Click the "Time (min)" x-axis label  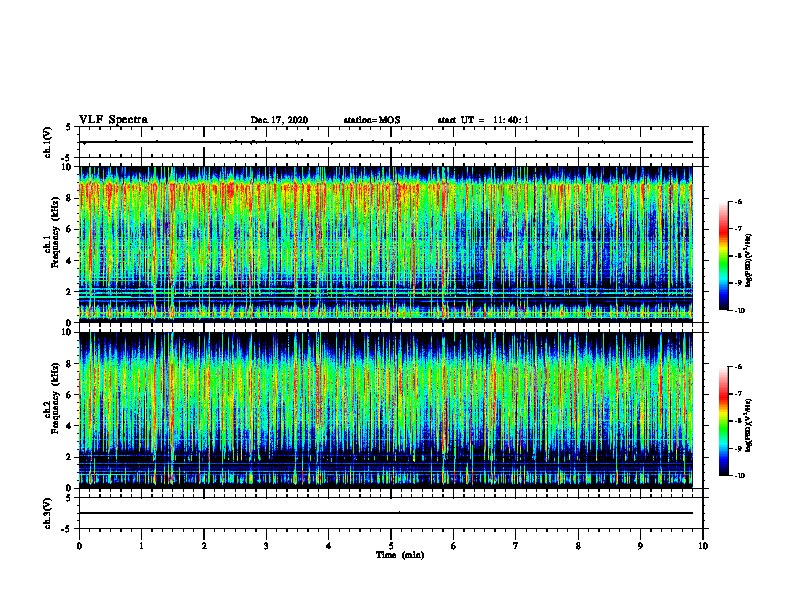coord(400,555)
